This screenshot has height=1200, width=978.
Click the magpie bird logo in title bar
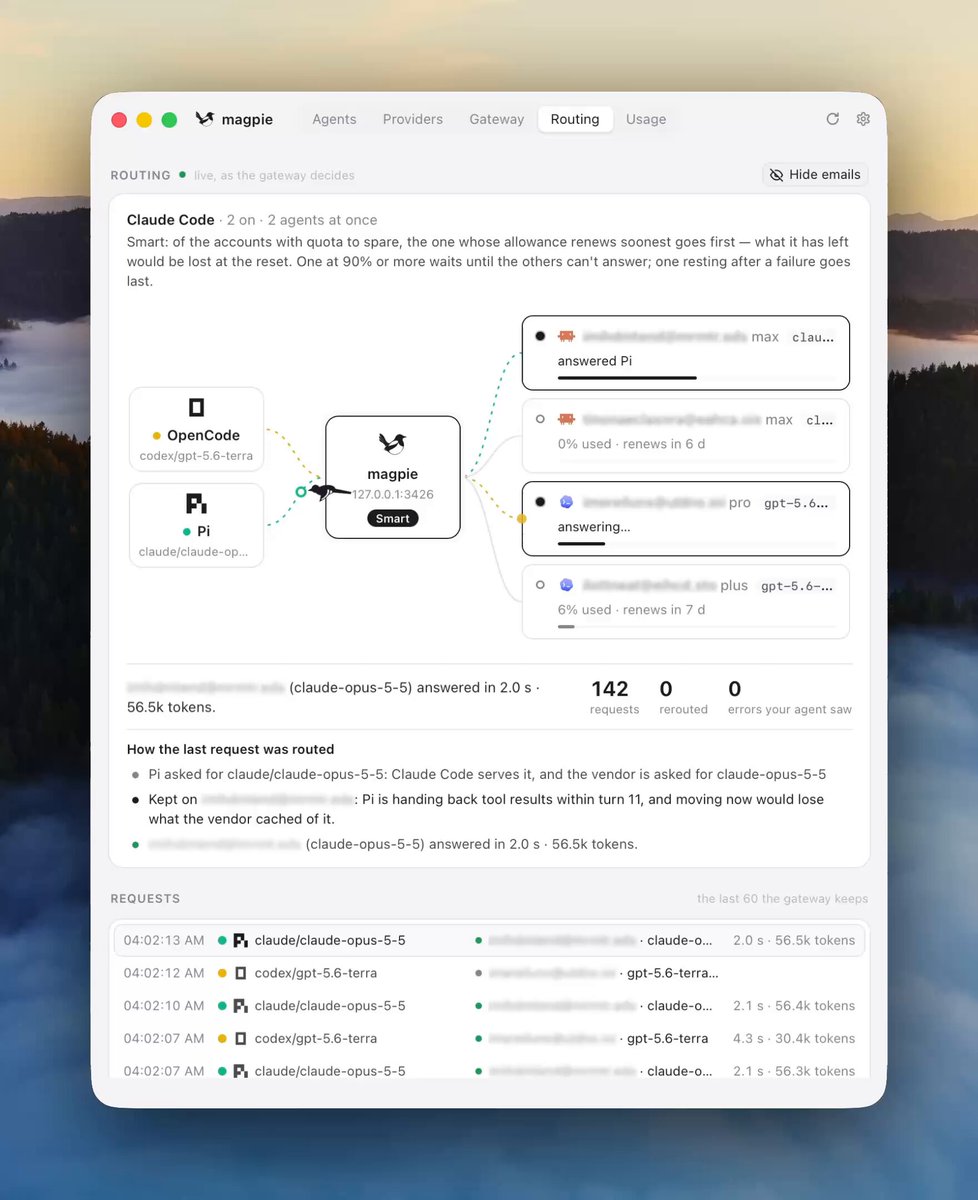(x=205, y=119)
